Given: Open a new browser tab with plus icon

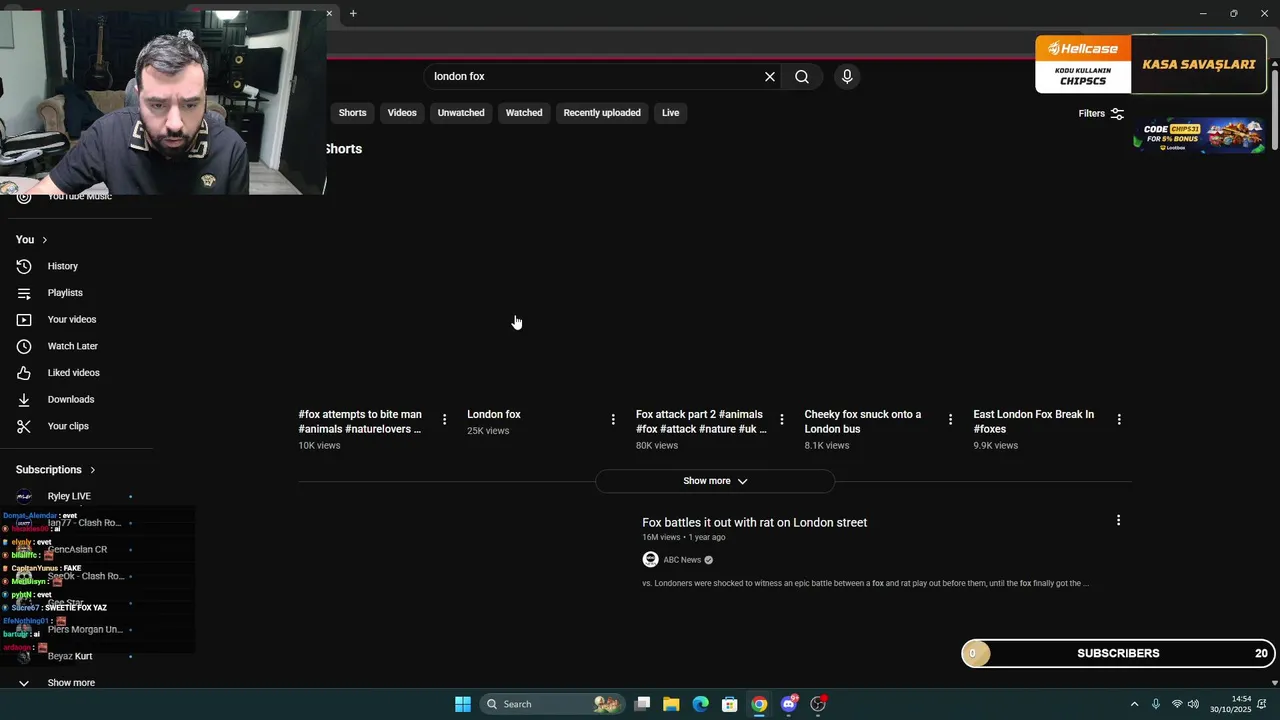Looking at the screenshot, I should [353, 13].
